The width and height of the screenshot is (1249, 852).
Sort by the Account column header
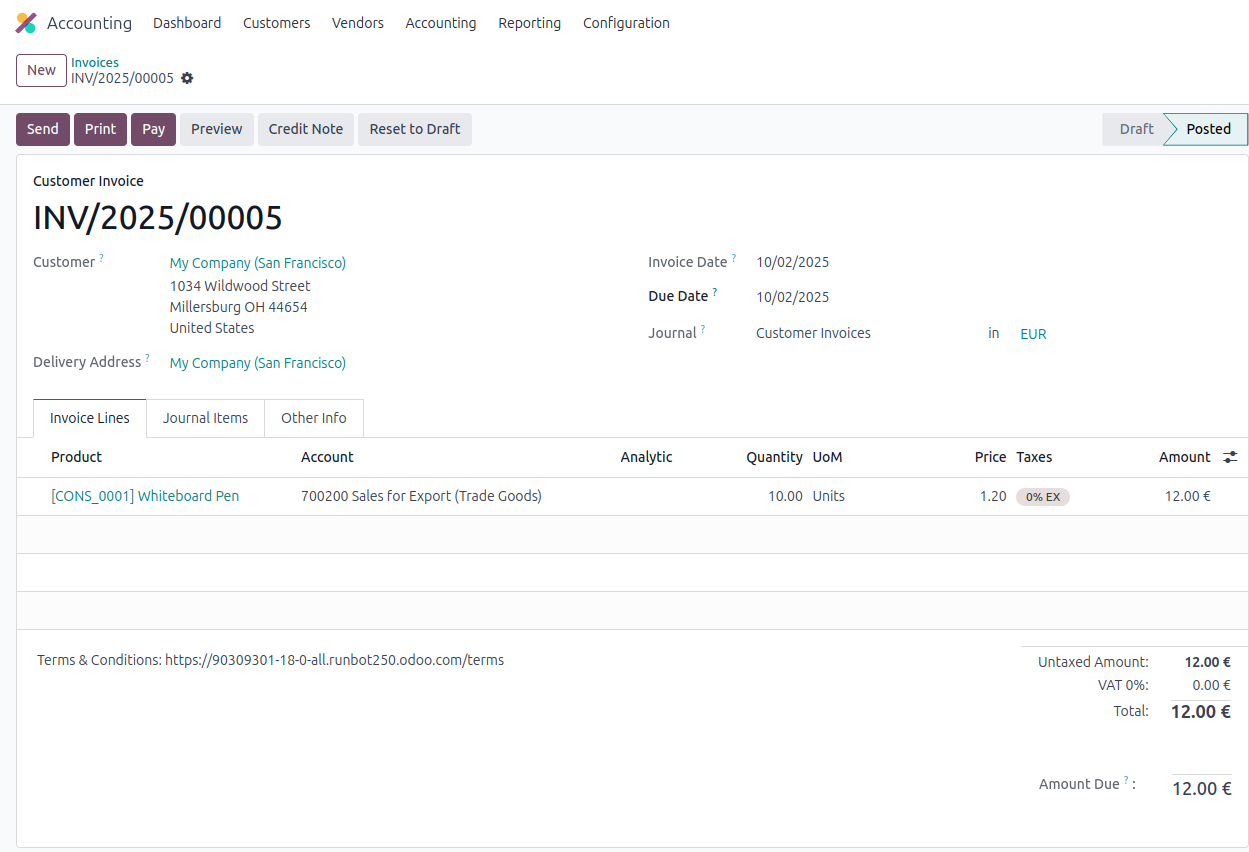coord(327,457)
